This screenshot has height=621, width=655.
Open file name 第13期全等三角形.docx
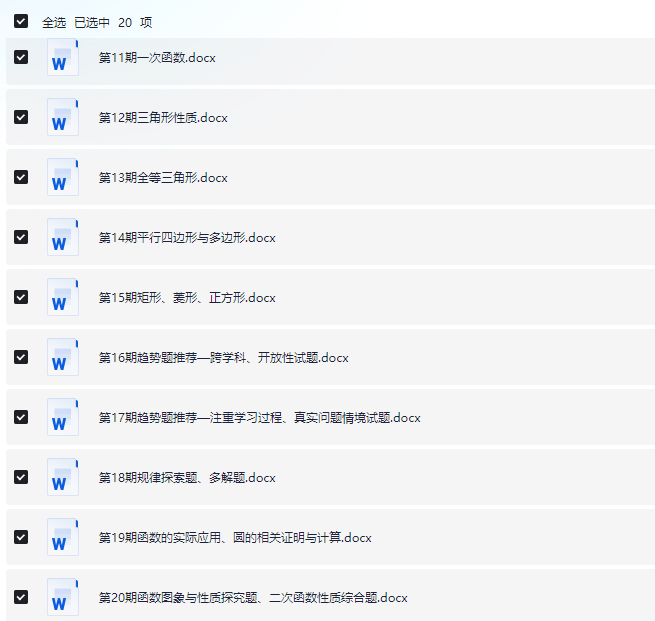click(163, 178)
